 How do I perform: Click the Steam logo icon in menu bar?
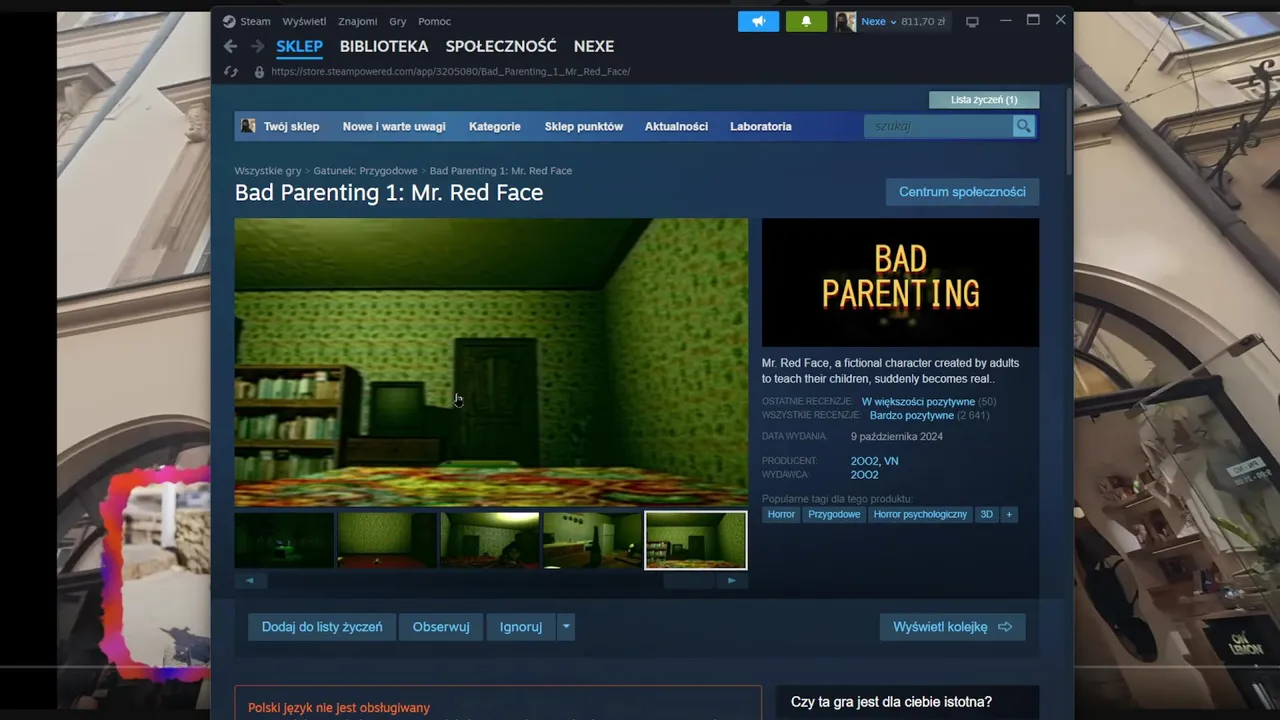coord(229,21)
